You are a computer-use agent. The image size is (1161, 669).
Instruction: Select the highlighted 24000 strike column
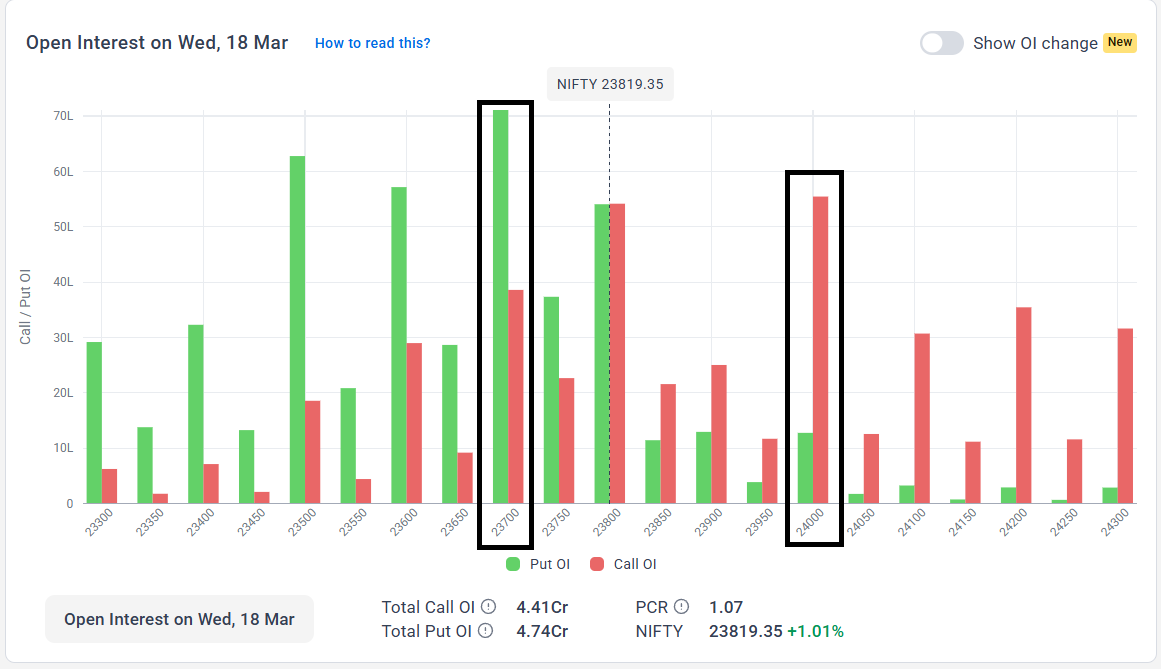(814, 360)
